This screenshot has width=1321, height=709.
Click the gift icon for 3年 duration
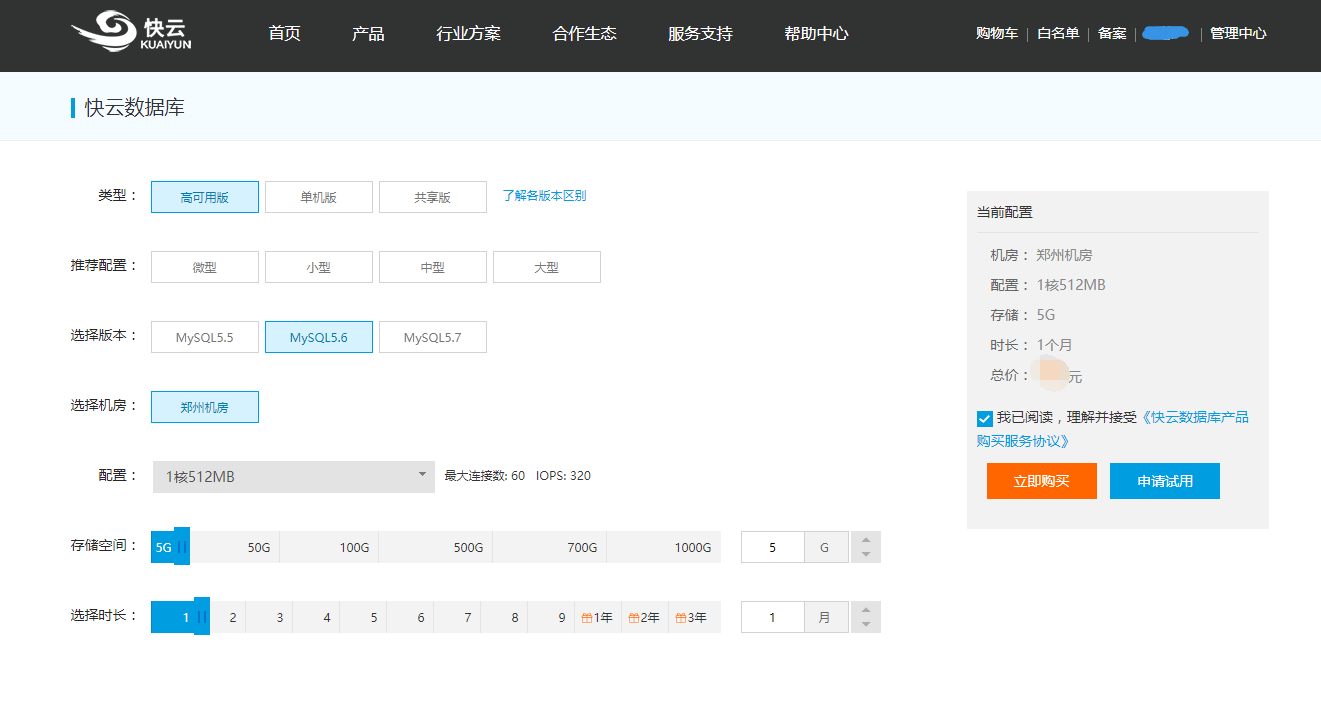(x=681, y=618)
